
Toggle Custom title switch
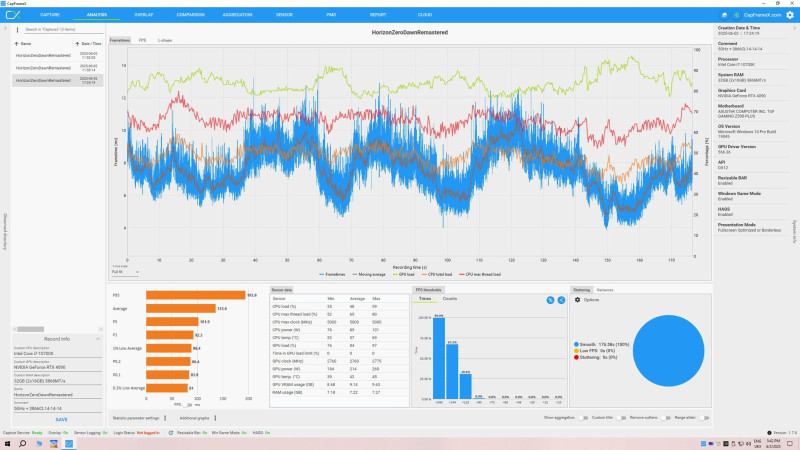pos(620,418)
